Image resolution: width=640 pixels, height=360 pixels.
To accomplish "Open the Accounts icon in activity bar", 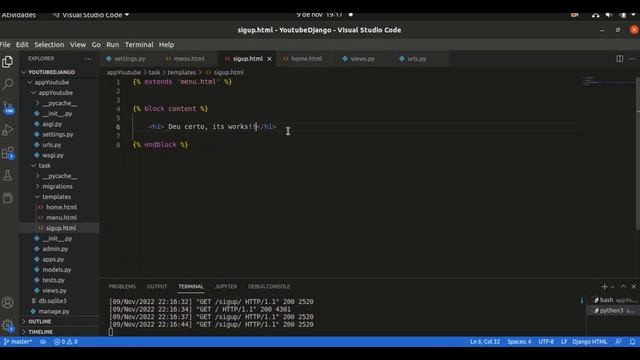I will click(7, 302).
